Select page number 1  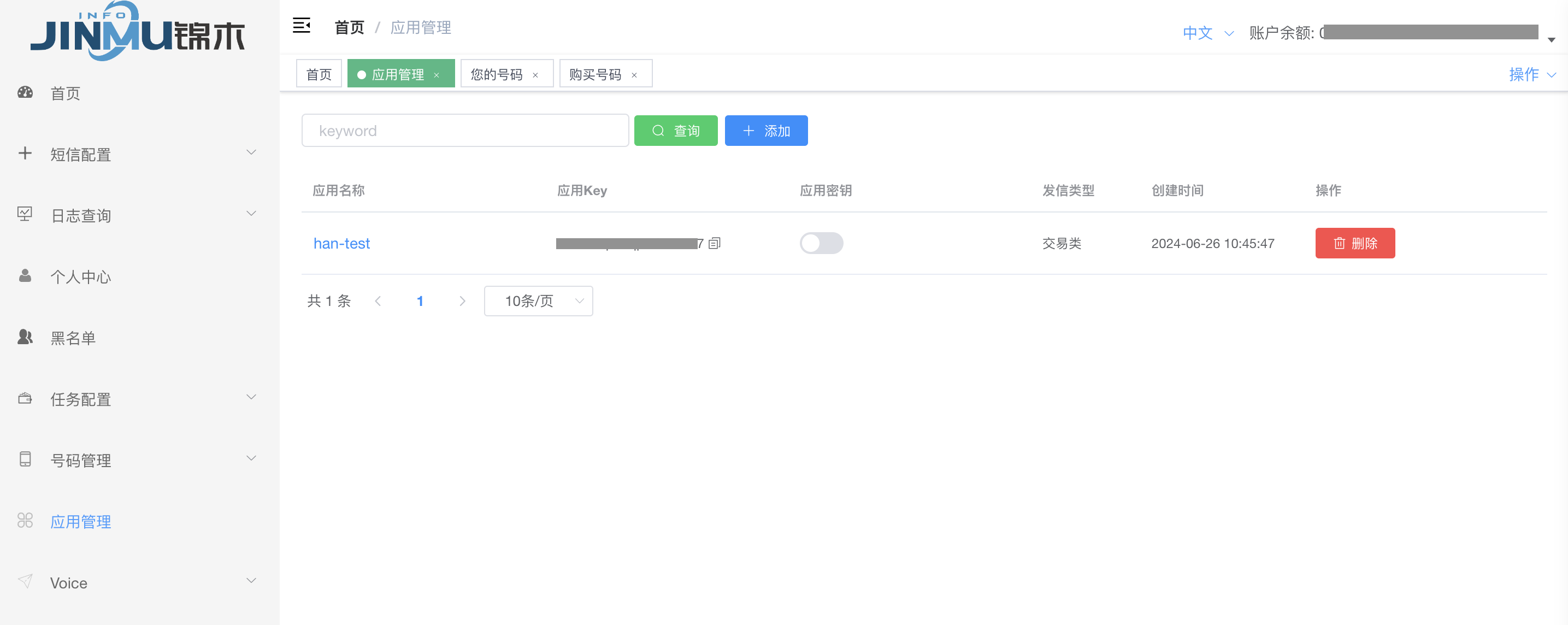coord(420,300)
